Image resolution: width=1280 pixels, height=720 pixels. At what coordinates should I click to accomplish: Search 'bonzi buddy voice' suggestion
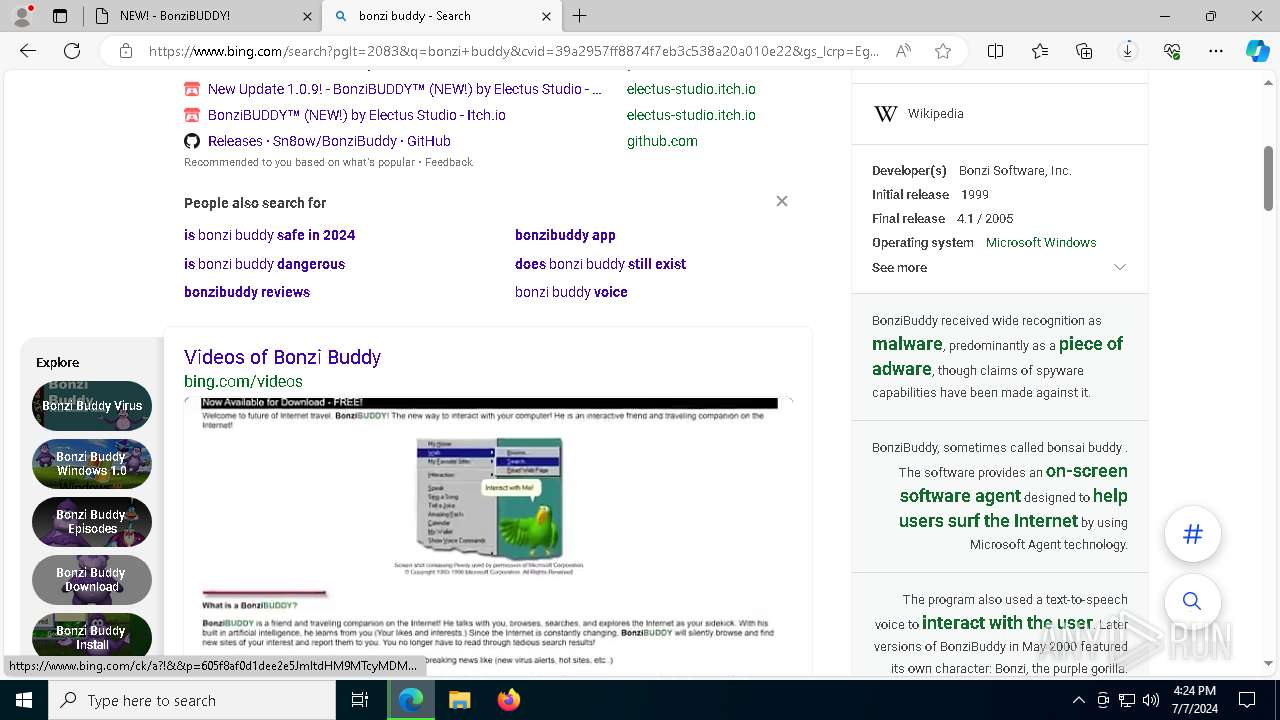[571, 292]
